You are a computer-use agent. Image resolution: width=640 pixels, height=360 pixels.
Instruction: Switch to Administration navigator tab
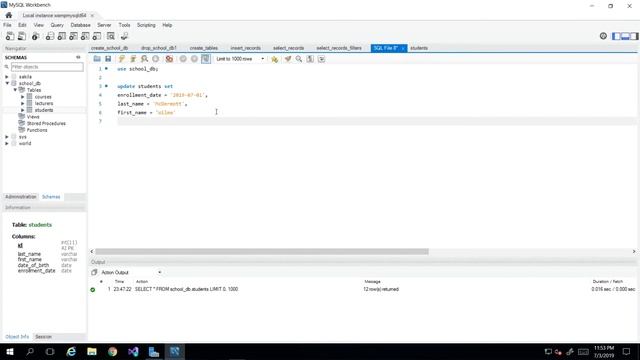(21, 197)
